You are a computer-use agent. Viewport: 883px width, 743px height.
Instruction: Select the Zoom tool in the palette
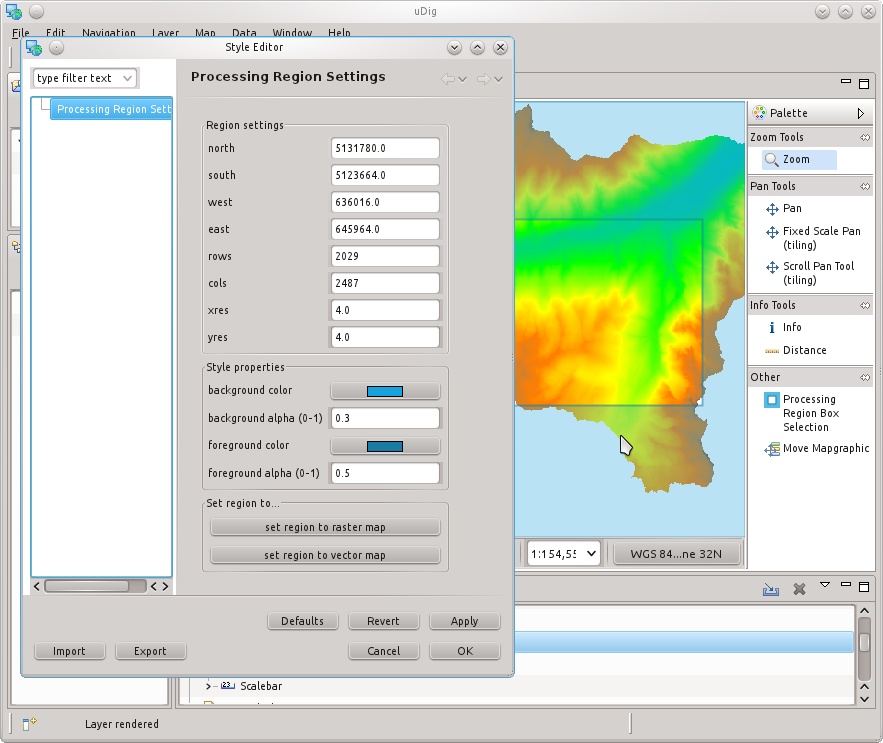click(x=799, y=159)
